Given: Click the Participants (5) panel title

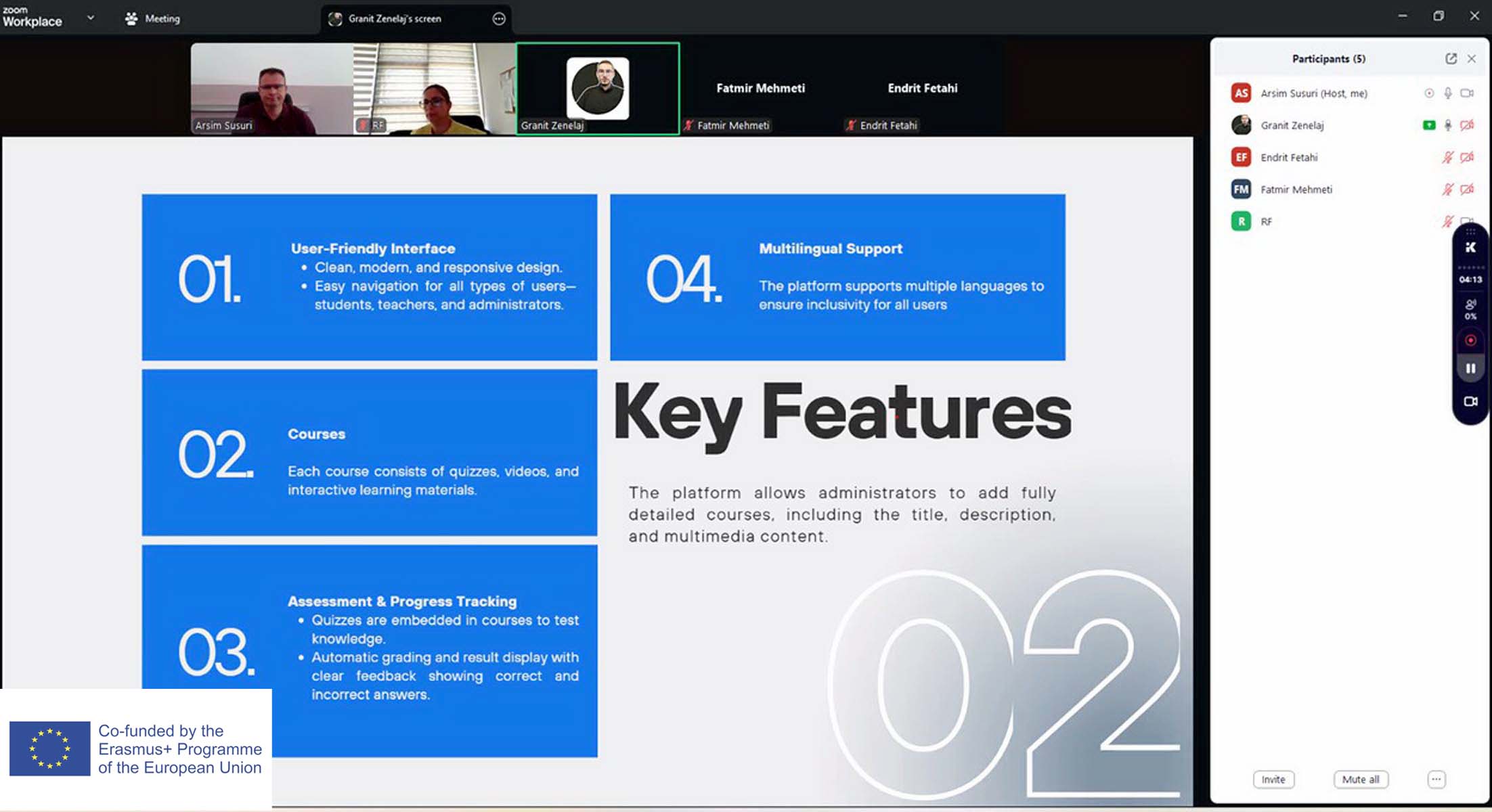Looking at the screenshot, I should click(x=1328, y=59).
